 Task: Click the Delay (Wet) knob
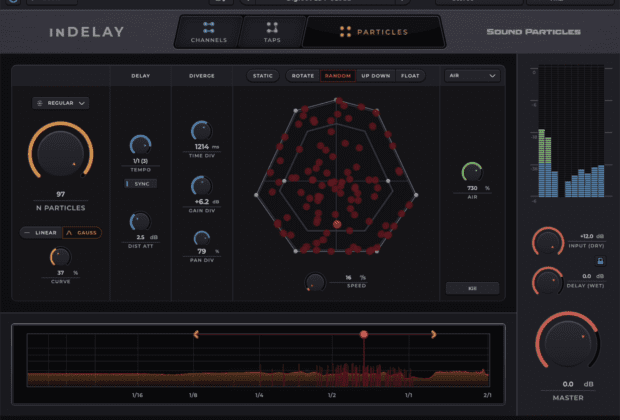pos(548,281)
